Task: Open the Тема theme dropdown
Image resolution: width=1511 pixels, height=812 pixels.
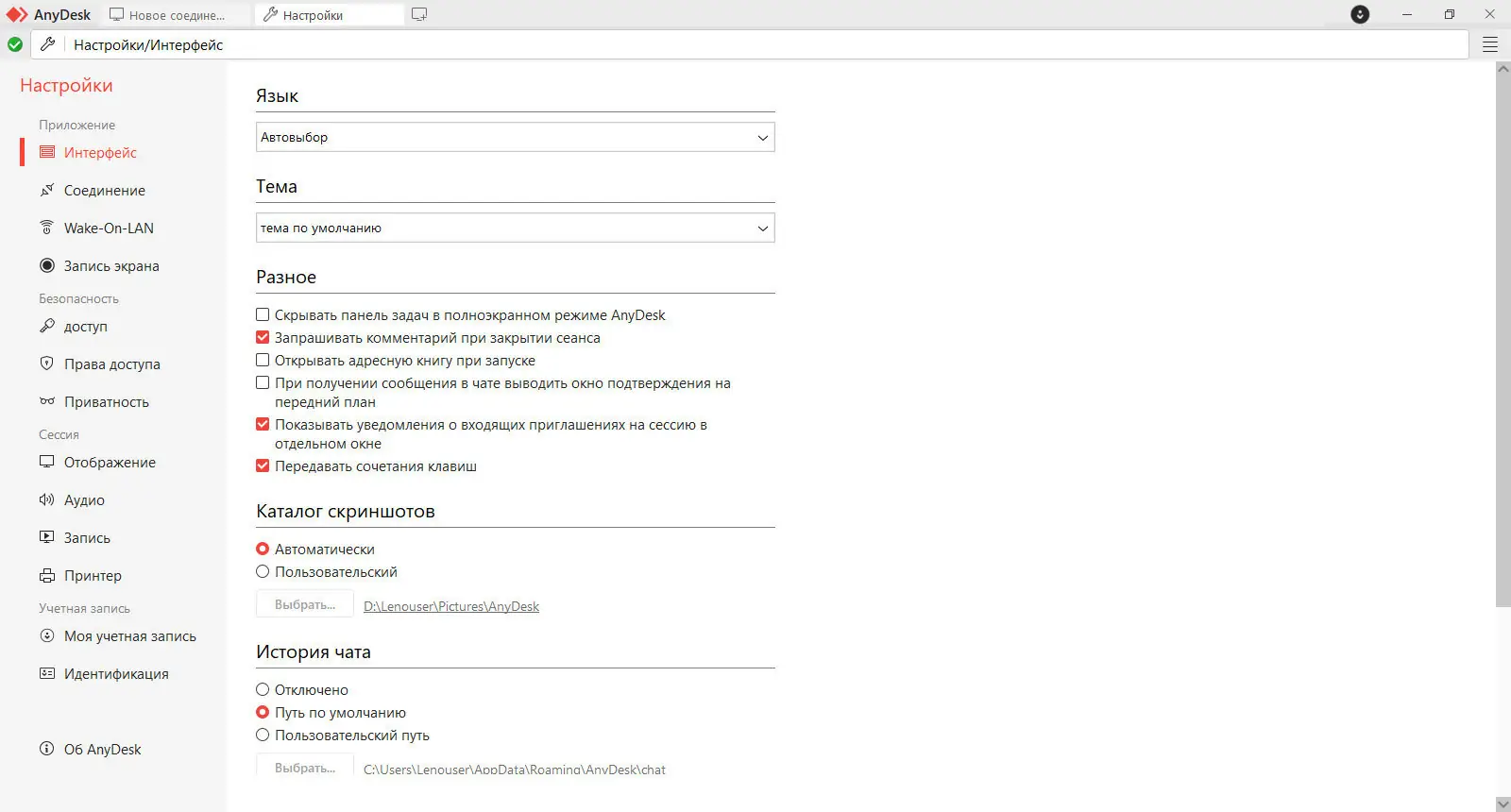Action: (x=516, y=228)
